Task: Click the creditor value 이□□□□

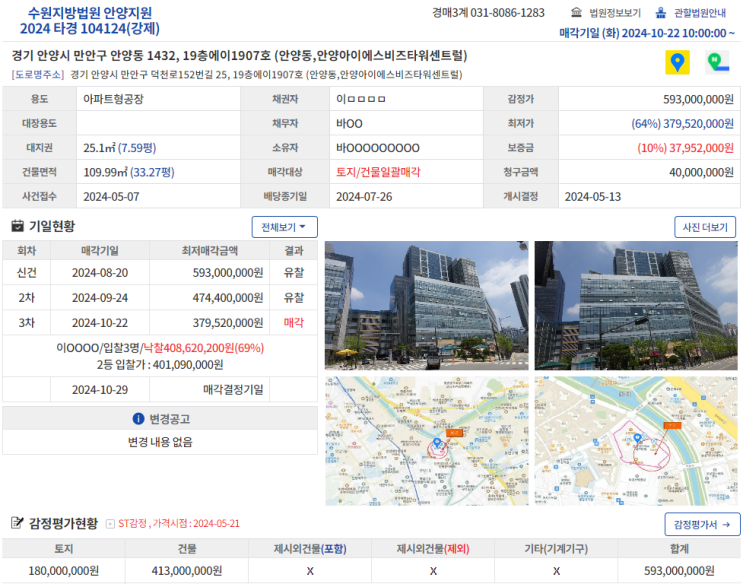Action: (x=361, y=99)
